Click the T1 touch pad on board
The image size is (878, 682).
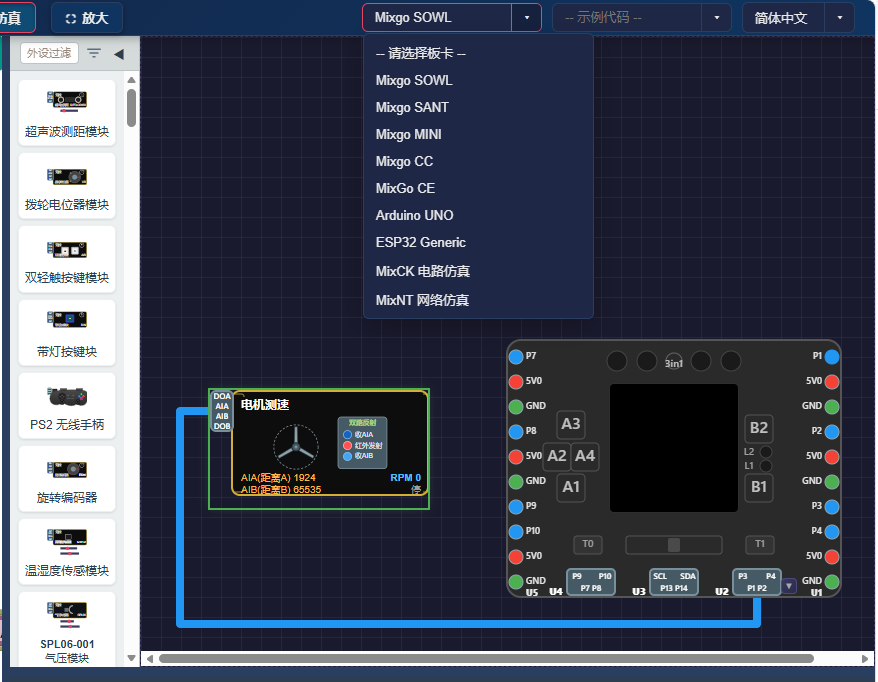pyautogui.click(x=759, y=544)
